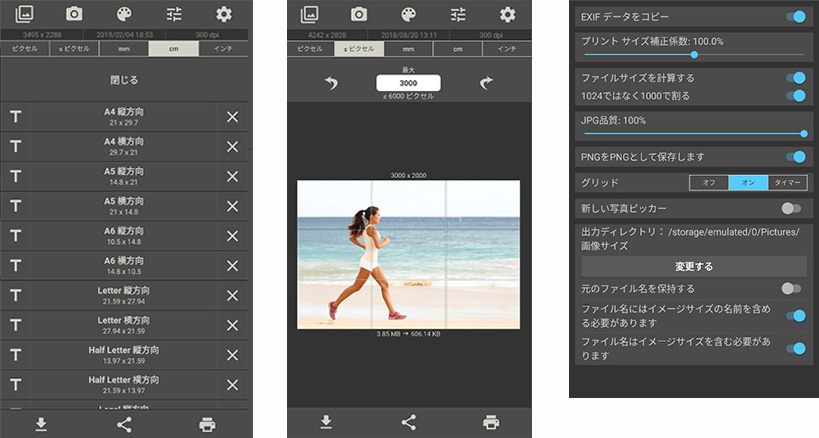This screenshot has height=438, width=819.
Task: Tap the 300 dpi value in middle screen
Action: 491,35
